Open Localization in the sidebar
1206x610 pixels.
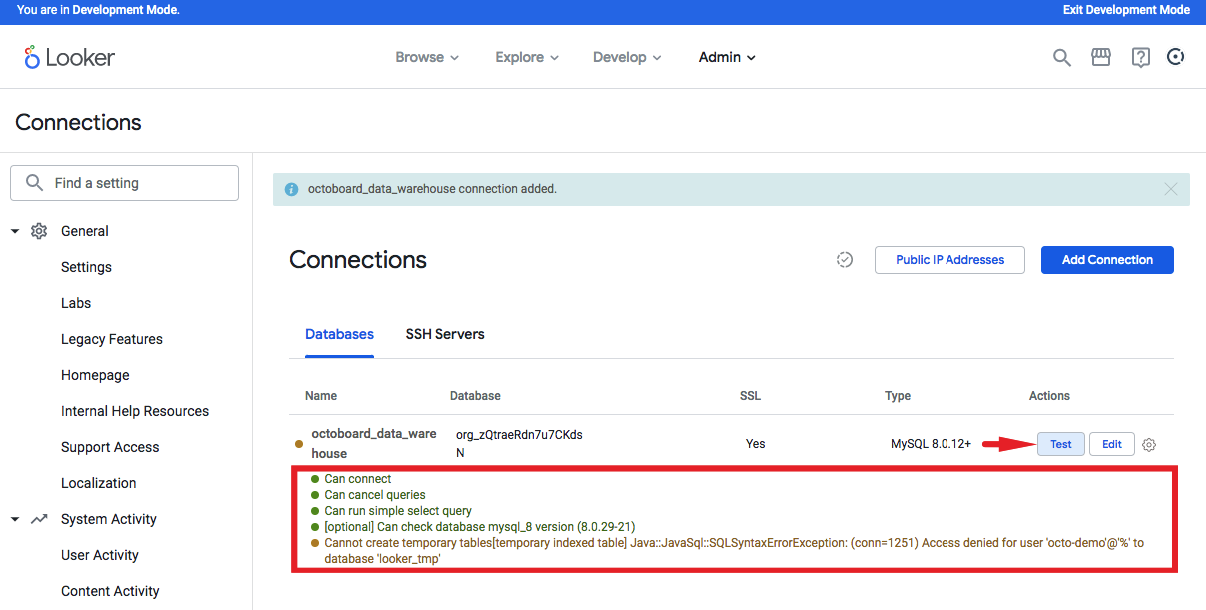click(x=99, y=483)
